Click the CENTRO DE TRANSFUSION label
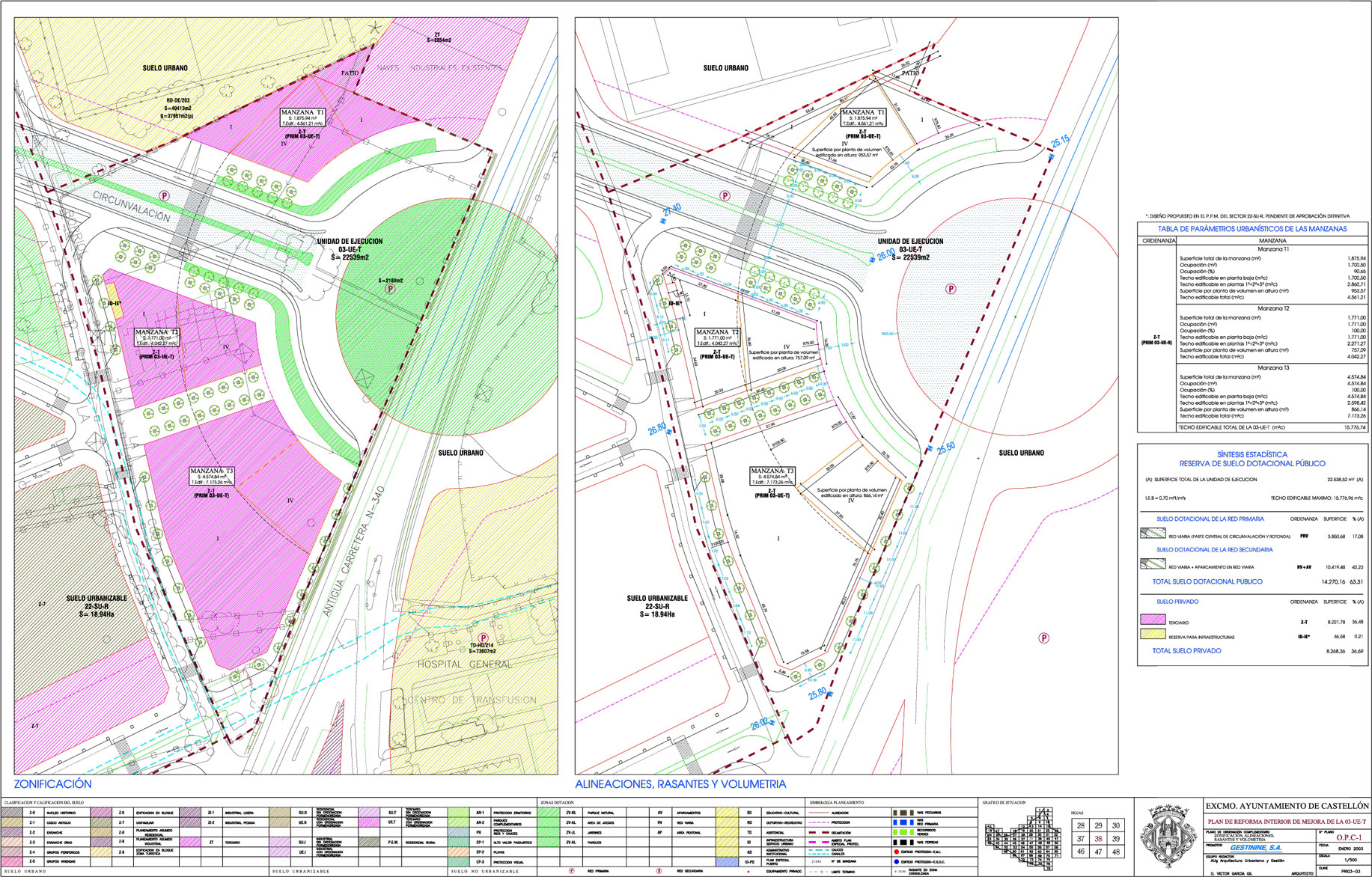1372x877 pixels. click(472, 700)
